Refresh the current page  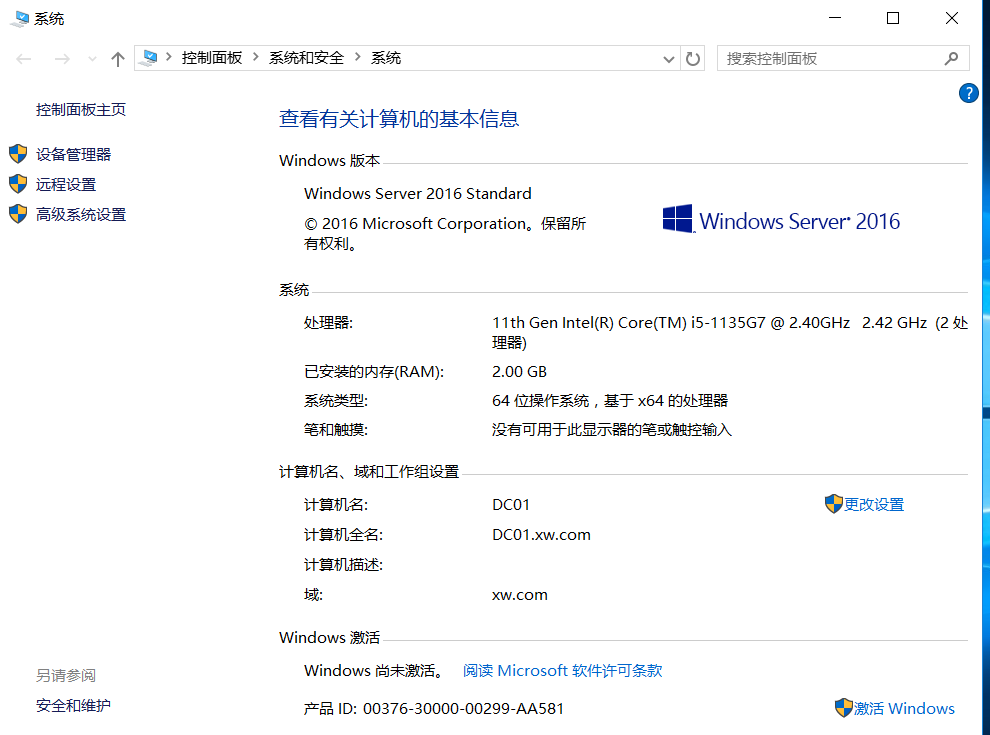[x=693, y=59]
